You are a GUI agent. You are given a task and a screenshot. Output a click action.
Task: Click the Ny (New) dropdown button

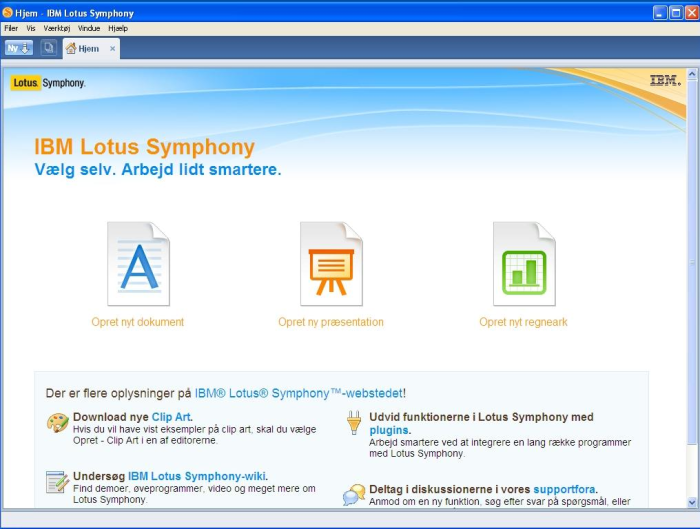pyautogui.click(x=19, y=48)
